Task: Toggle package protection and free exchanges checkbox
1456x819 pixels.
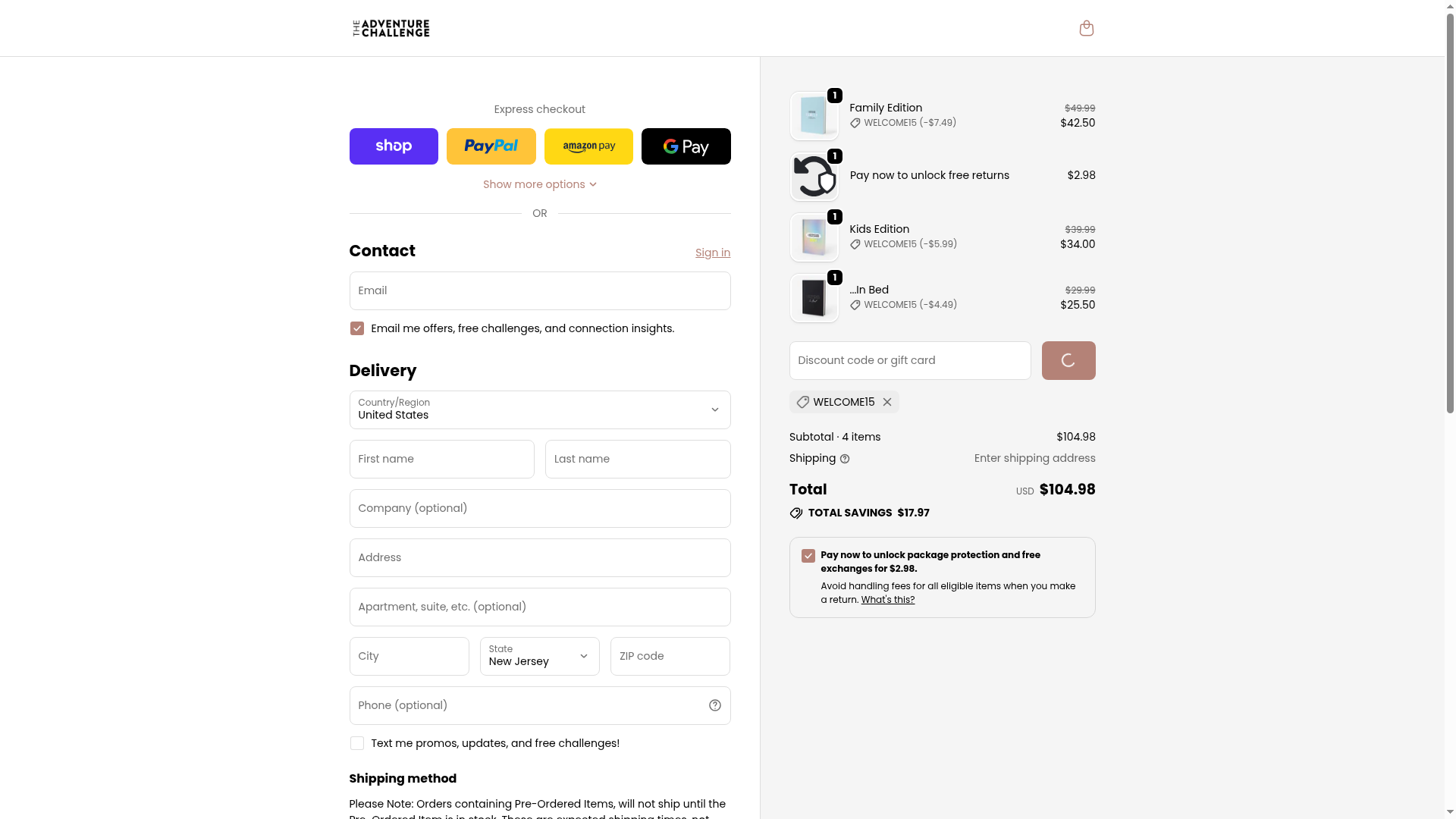Action: coord(808,556)
